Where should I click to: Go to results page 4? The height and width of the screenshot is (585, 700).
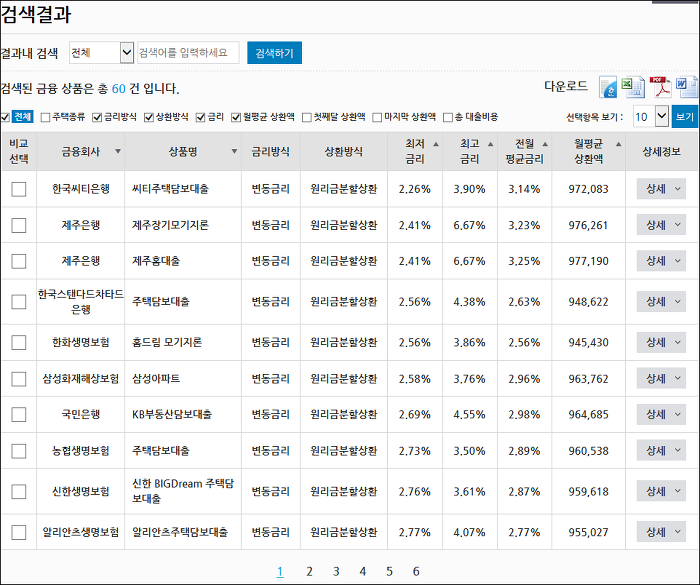pos(363,572)
